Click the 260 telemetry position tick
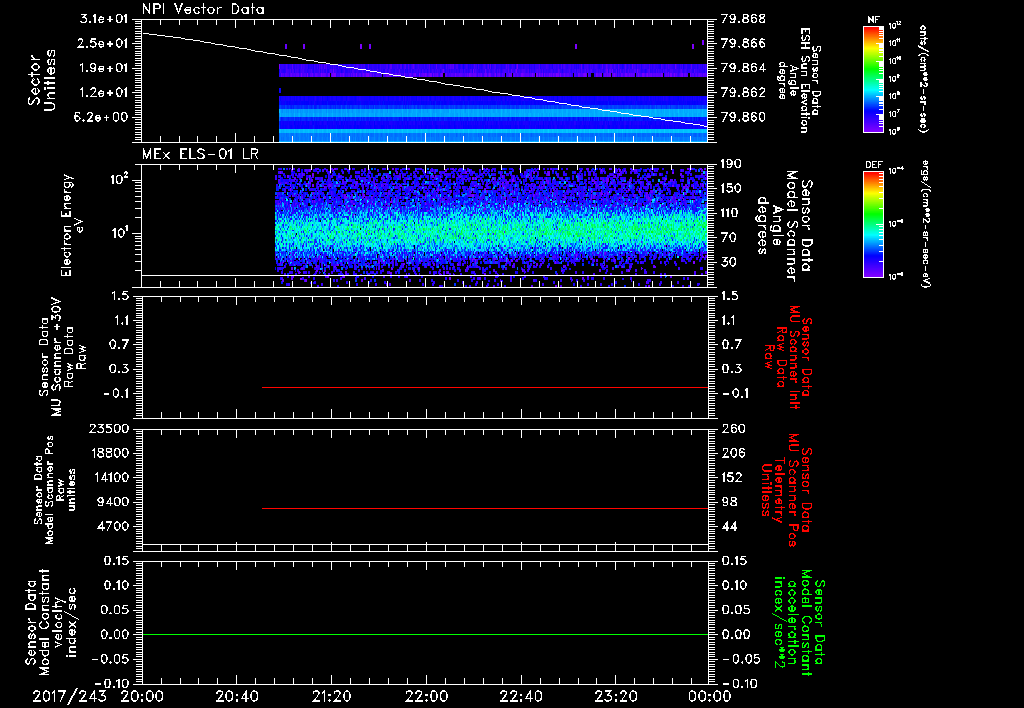 tap(732, 429)
